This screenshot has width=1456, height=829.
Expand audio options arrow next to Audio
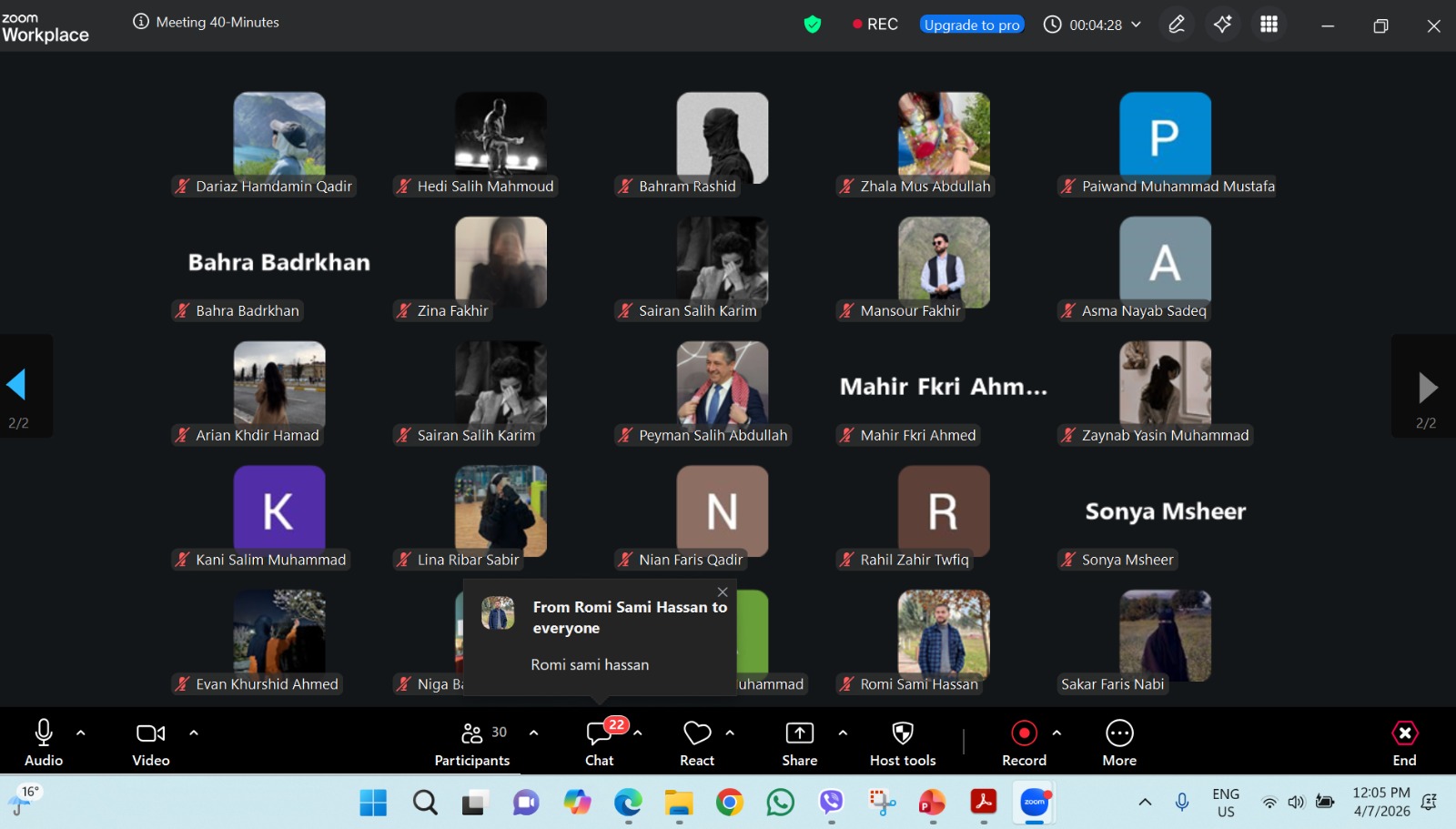[81, 733]
